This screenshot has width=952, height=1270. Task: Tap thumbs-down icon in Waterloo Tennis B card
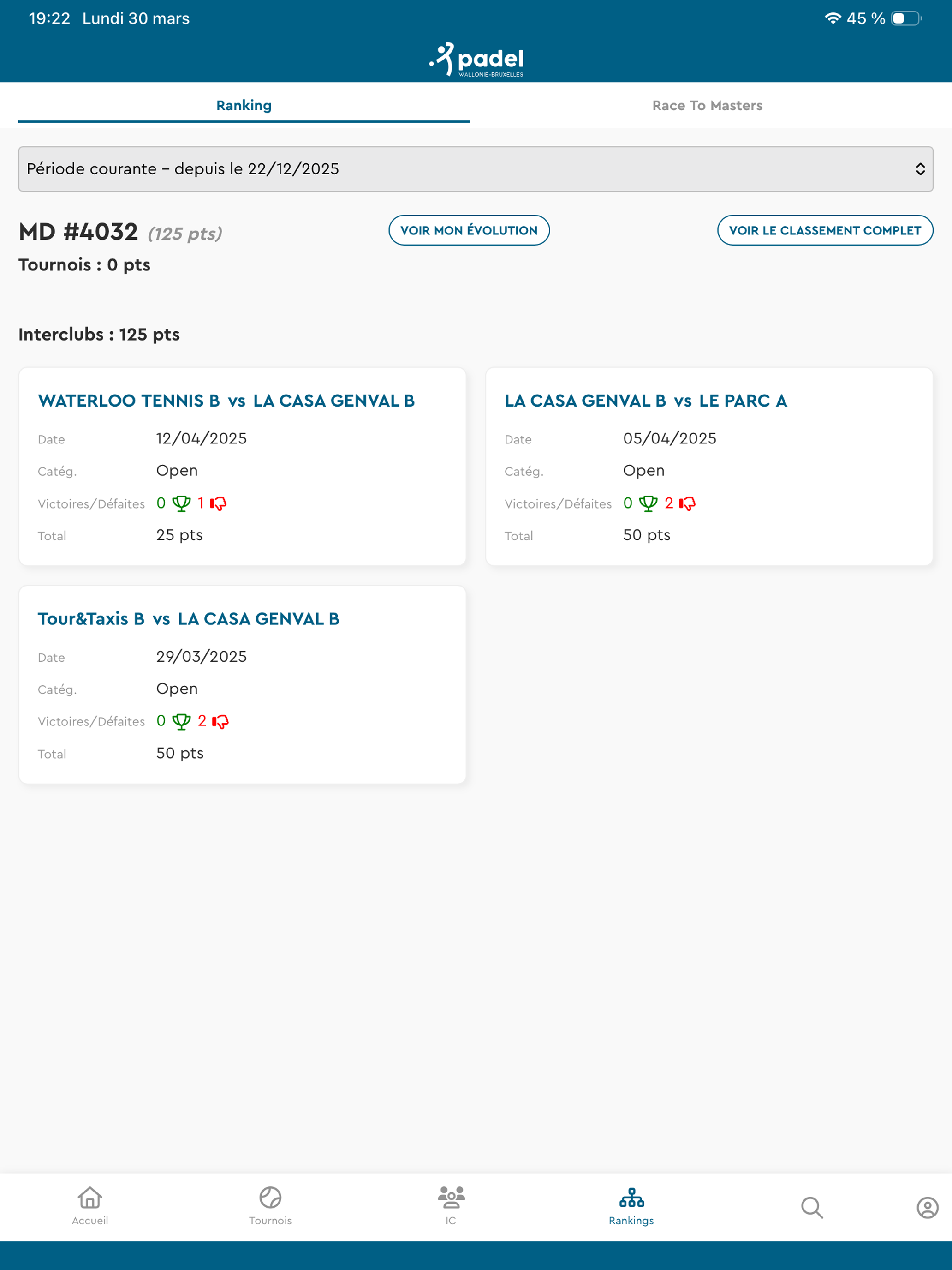click(218, 503)
